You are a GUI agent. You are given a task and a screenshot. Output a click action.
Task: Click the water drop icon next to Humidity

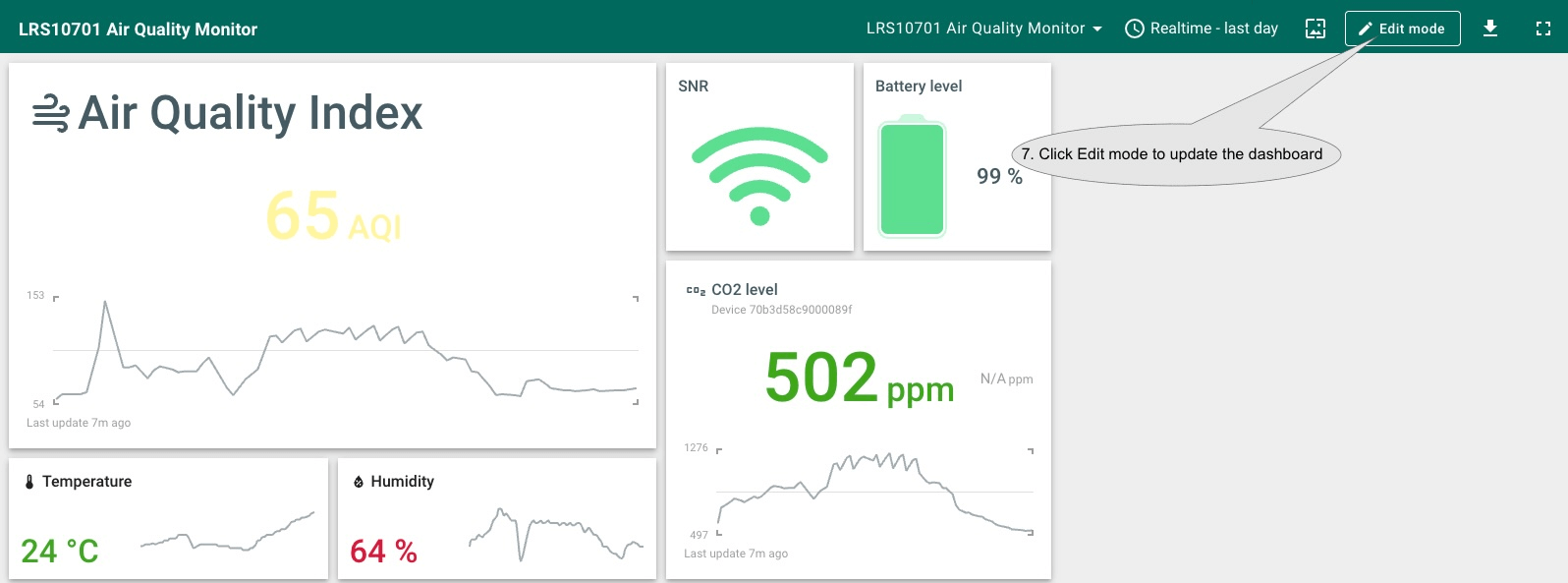pyautogui.click(x=359, y=482)
